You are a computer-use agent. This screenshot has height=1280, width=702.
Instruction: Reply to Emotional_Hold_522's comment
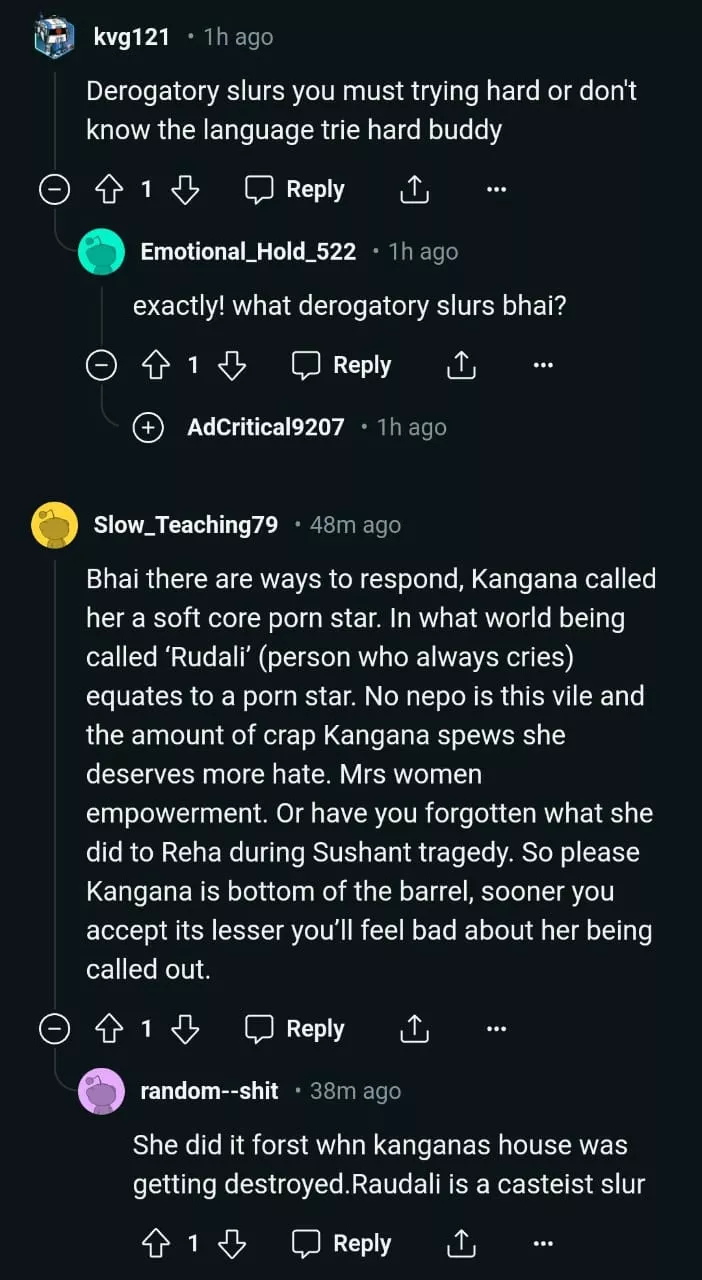click(x=342, y=366)
